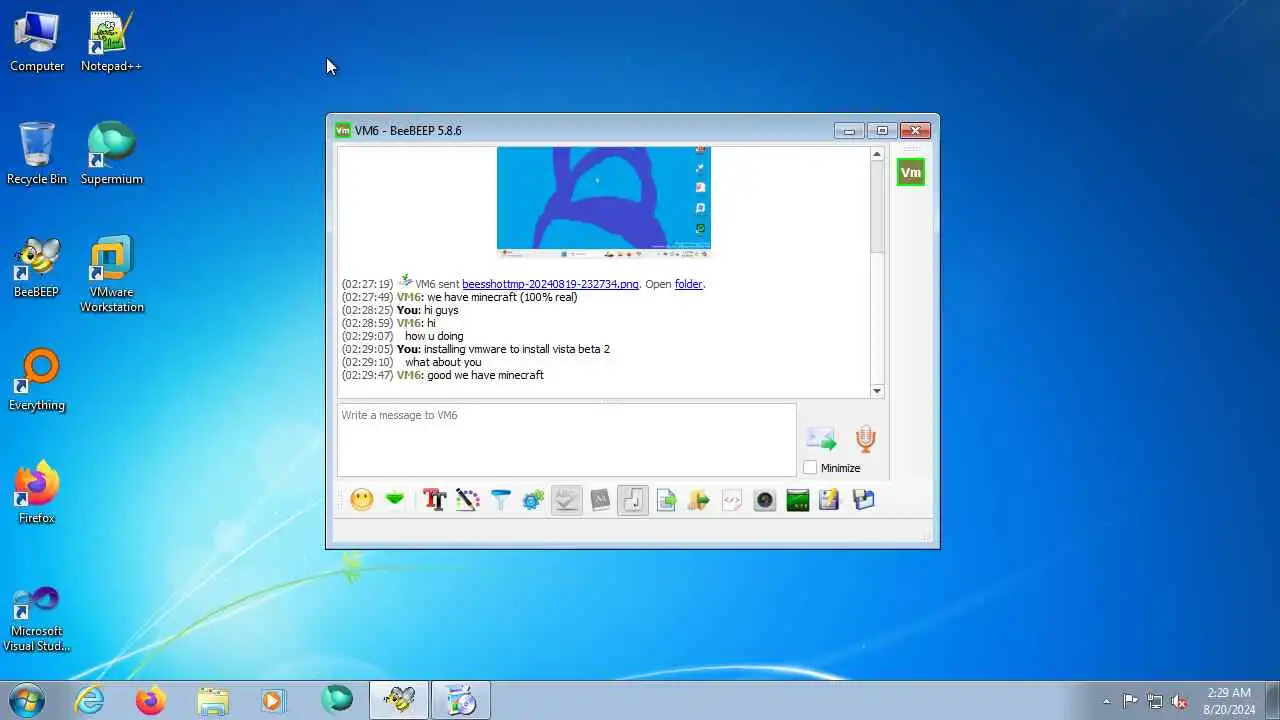The height and width of the screenshot is (720, 1280).
Task: Open the chat font selector TT icon
Action: [x=434, y=500]
